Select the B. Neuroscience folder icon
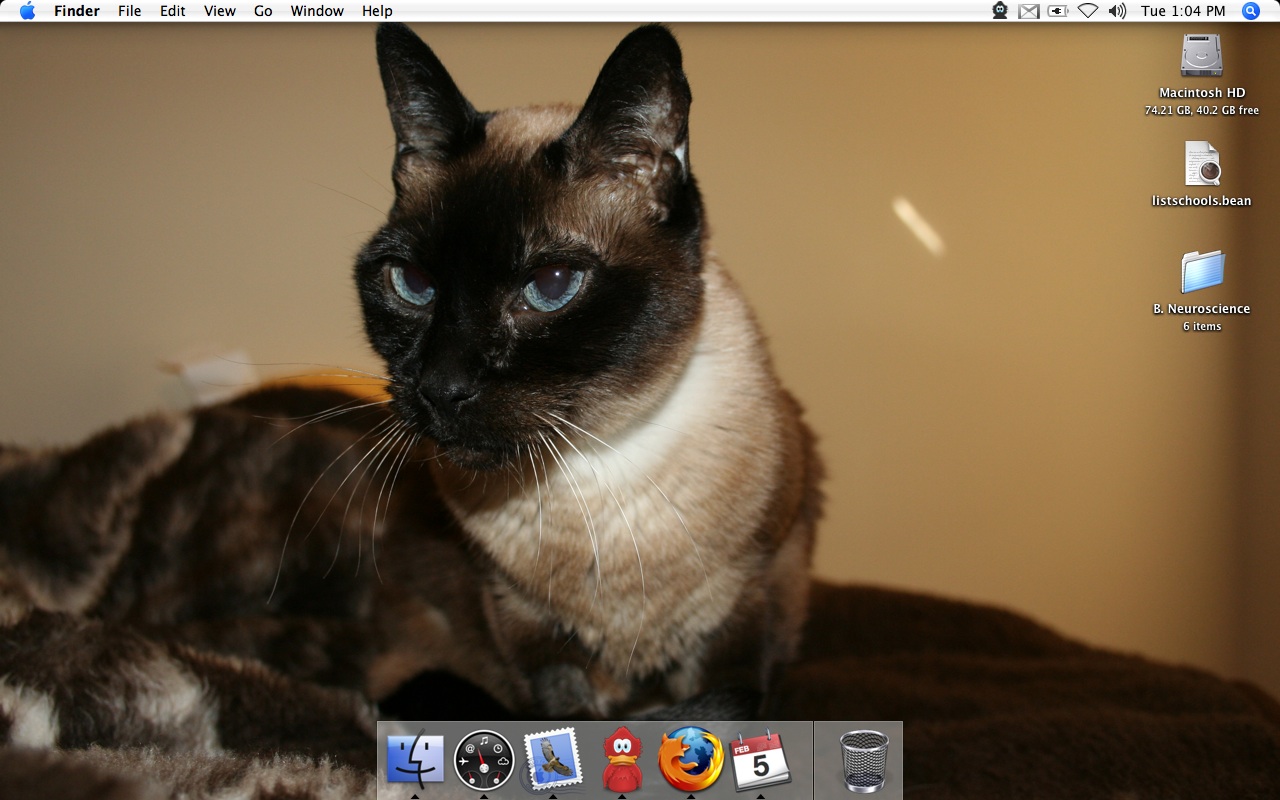 coord(1202,272)
